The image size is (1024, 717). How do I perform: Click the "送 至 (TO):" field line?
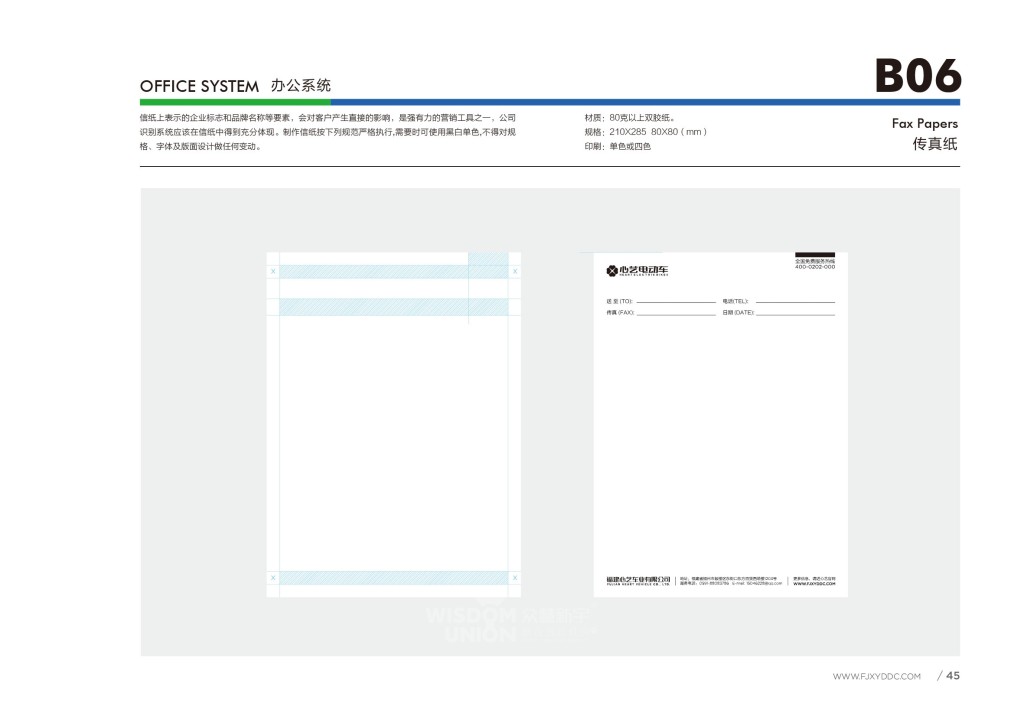pos(661,302)
